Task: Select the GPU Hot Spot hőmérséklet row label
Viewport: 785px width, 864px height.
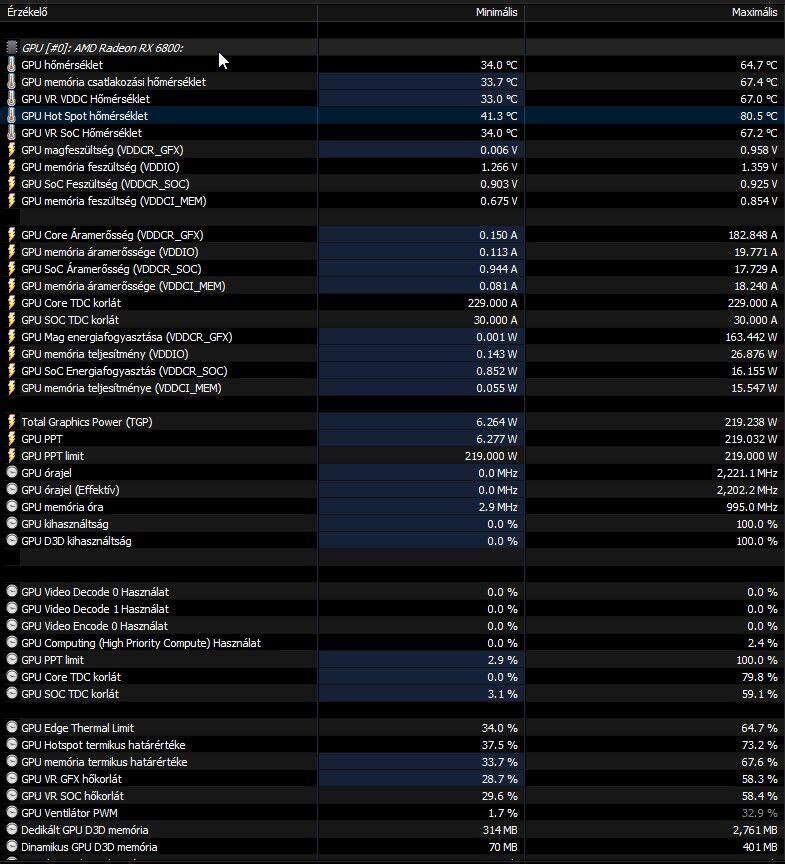Action: pyautogui.click(x=84, y=116)
